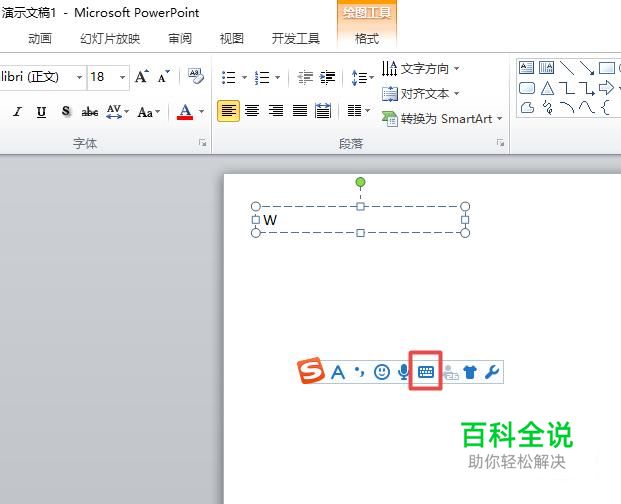Start Sogou voice input microphone
The image size is (621, 504).
(403, 372)
